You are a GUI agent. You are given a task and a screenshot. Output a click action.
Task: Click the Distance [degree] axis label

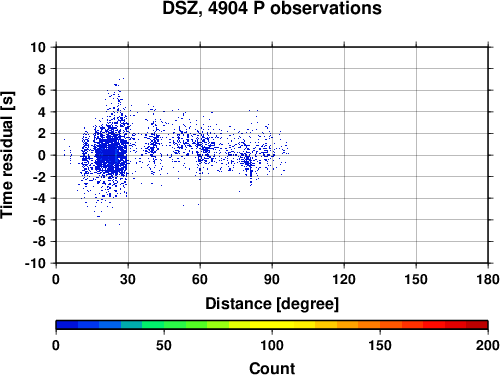[x=272, y=304]
